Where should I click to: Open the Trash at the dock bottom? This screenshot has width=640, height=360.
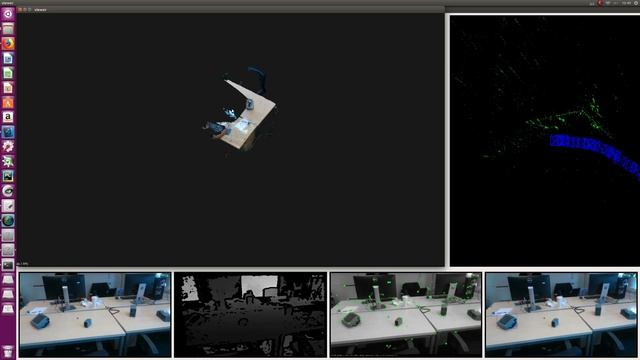(x=8, y=351)
